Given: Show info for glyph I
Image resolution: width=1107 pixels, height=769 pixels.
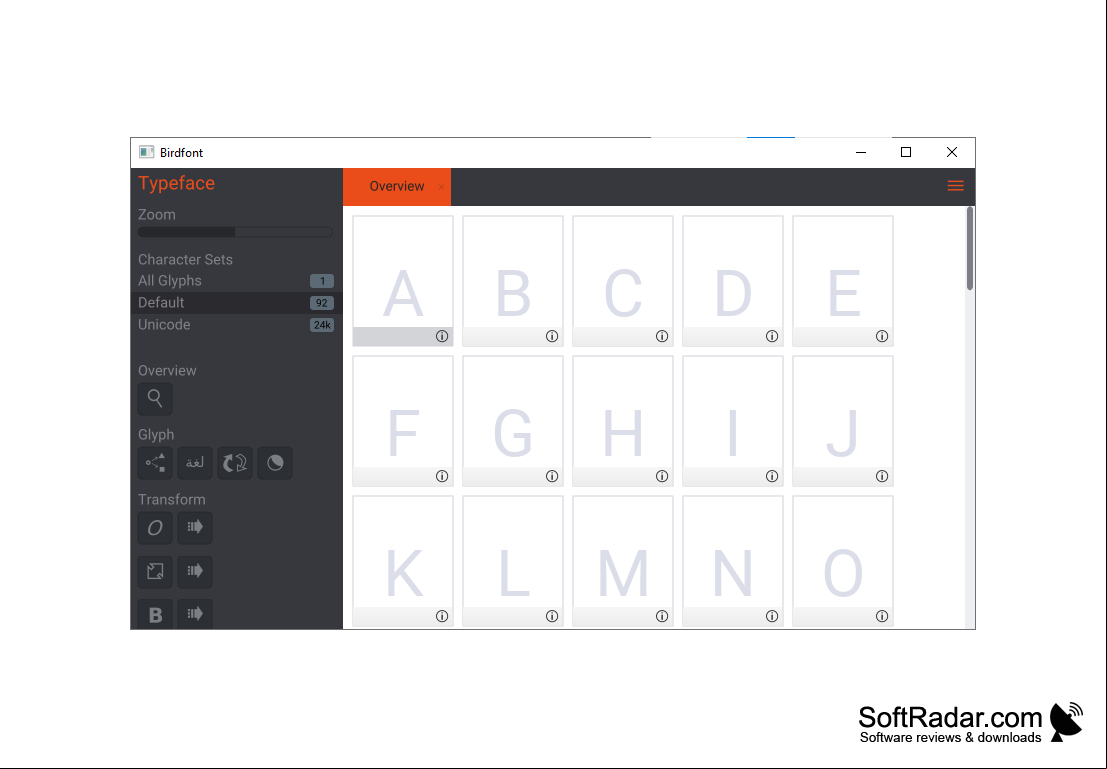Looking at the screenshot, I should pos(772,476).
